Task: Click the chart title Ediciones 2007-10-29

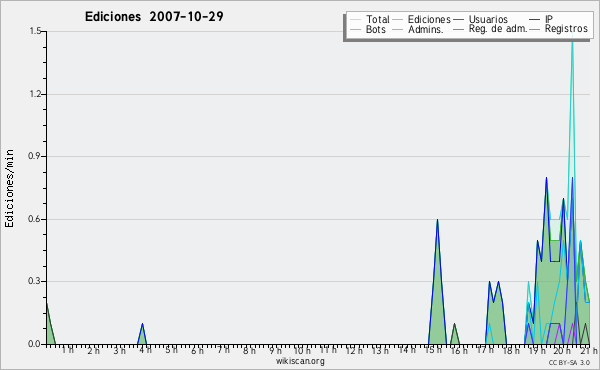Action: click(154, 16)
